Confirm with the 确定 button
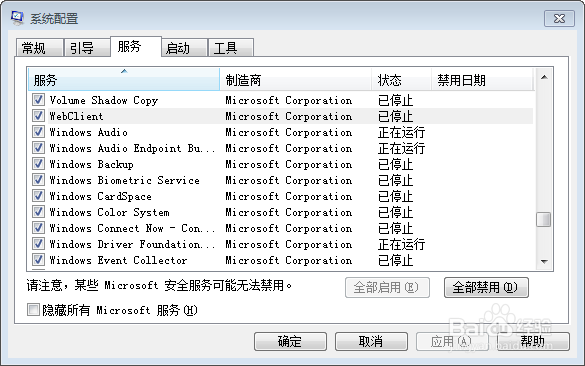This screenshot has height=366, width=585. [x=290, y=341]
